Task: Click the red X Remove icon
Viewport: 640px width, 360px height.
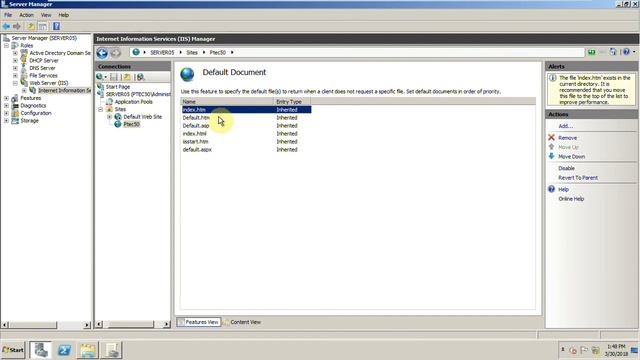Action: pos(551,138)
